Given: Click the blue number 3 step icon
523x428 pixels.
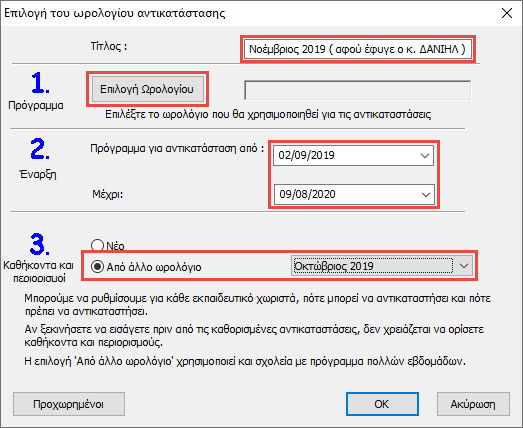Looking at the screenshot, I should click(x=40, y=244).
